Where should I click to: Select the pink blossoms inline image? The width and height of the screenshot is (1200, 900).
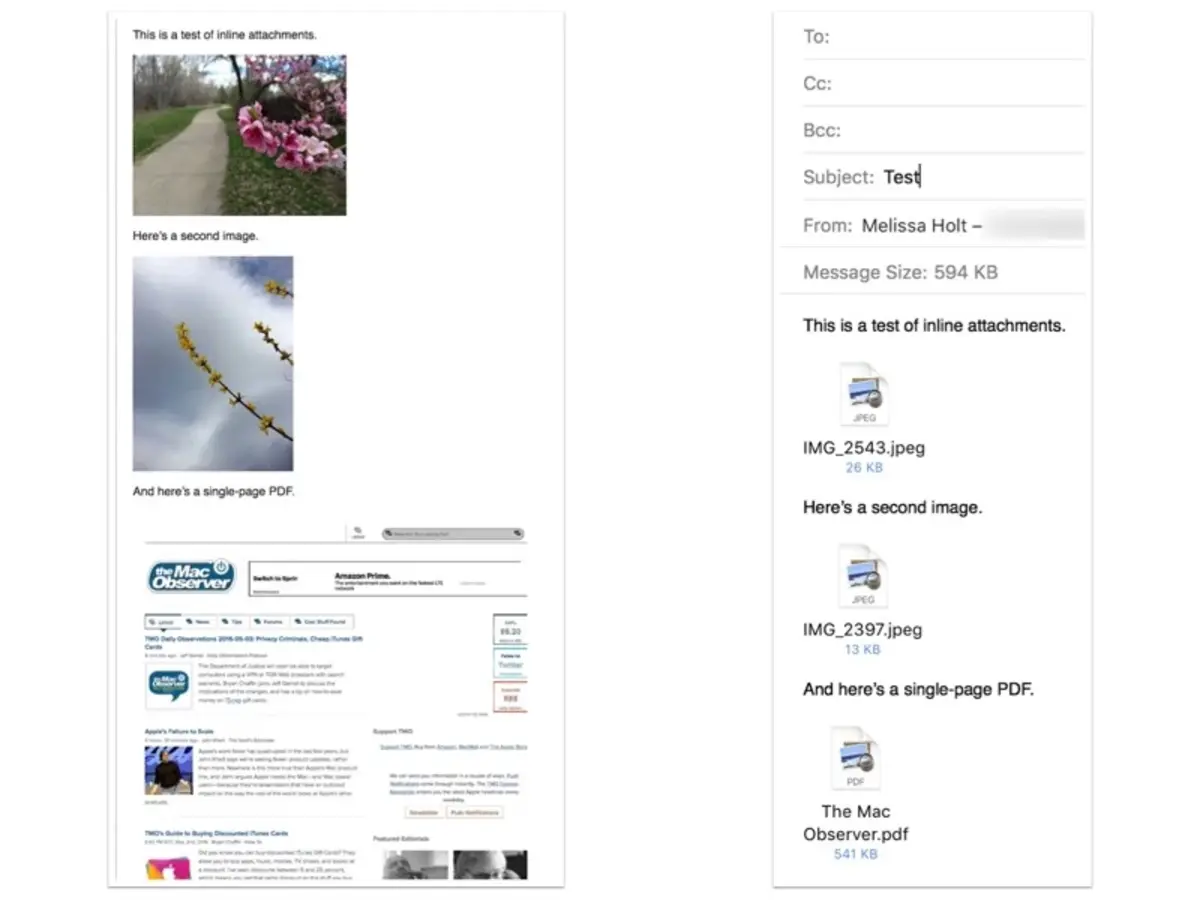[x=239, y=135]
